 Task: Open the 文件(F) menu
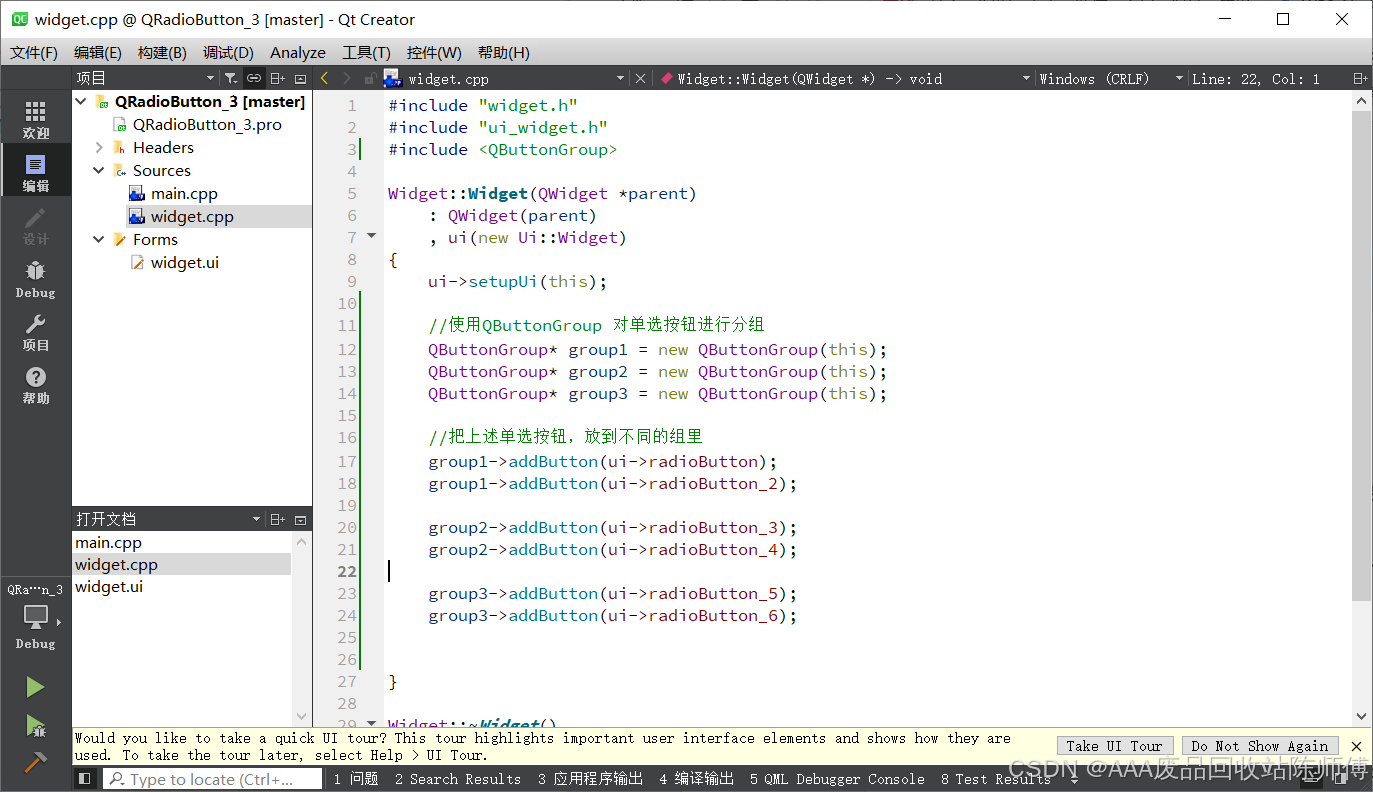pyautogui.click(x=34, y=52)
